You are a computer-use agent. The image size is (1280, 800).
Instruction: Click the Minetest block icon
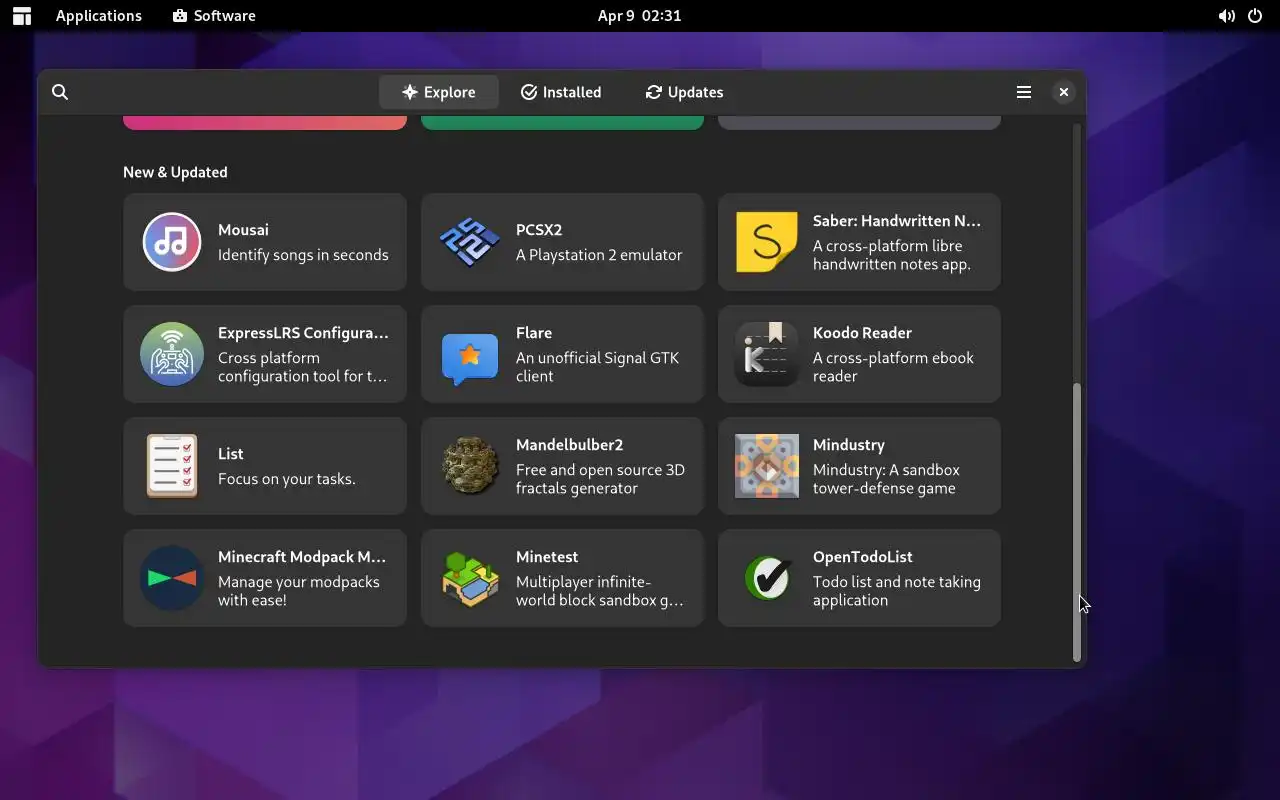coord(469,578)
